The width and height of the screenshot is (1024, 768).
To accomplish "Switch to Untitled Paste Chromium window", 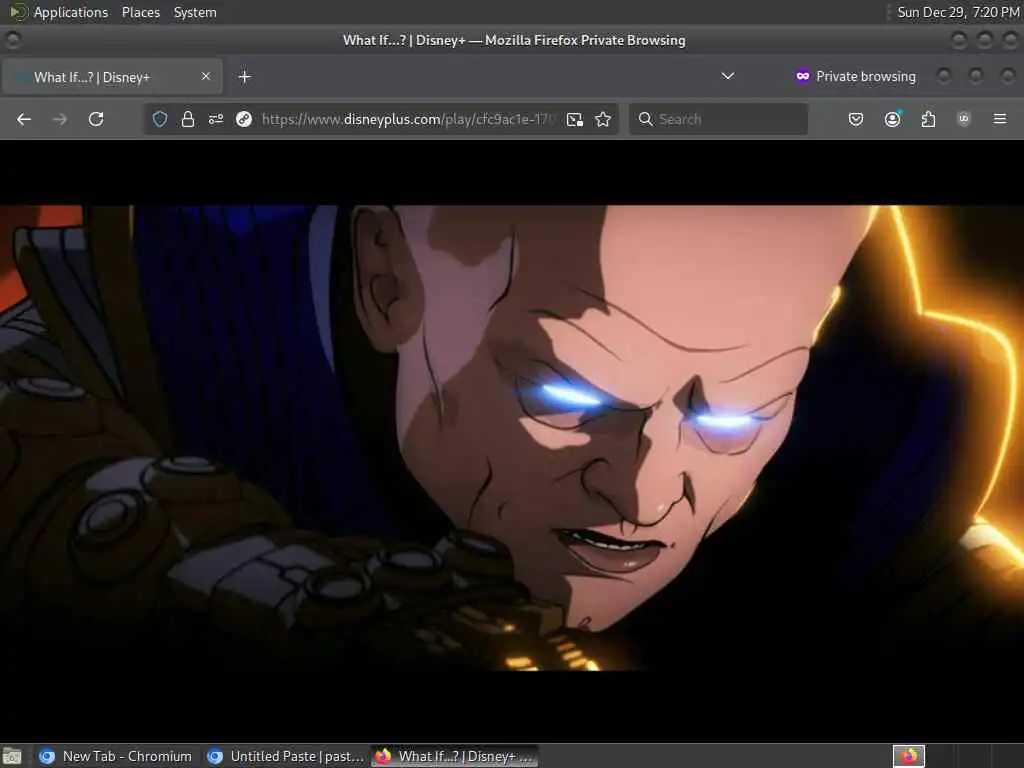I will tap(285, 756).
